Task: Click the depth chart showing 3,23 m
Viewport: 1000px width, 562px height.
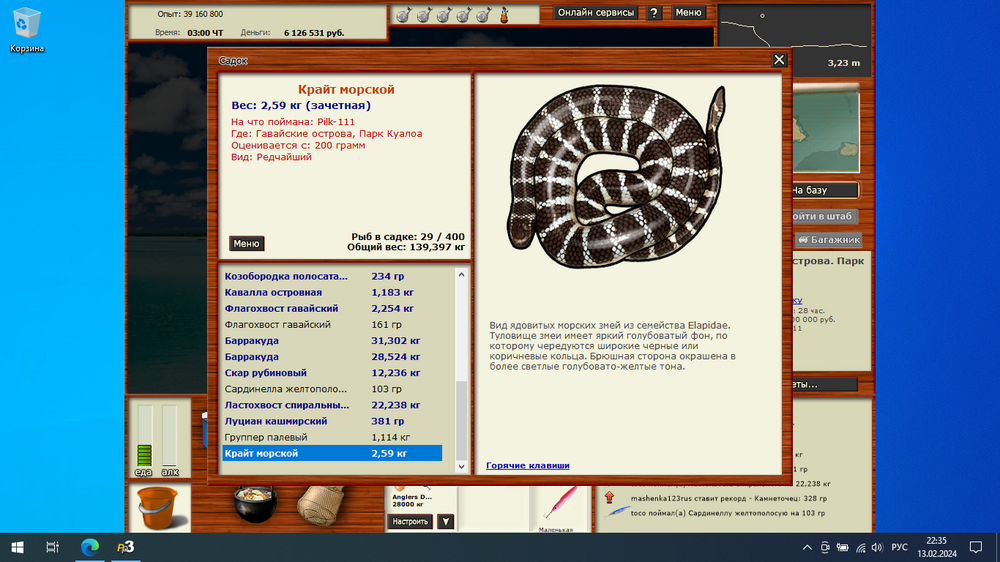Action: click(x=795, y=40)
